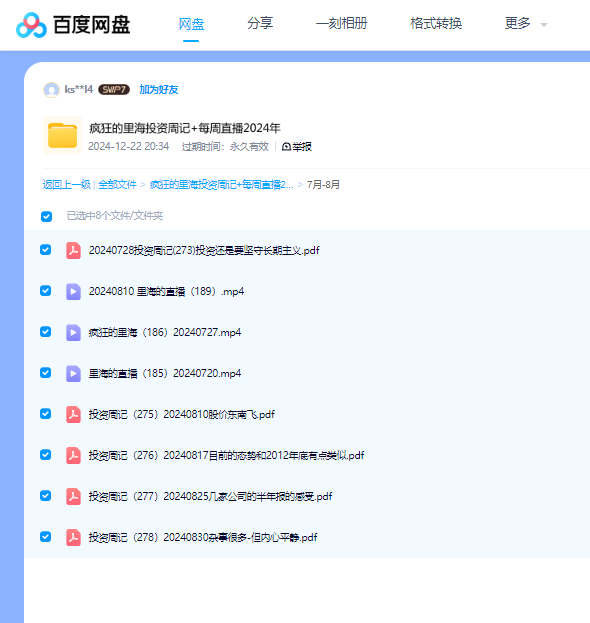Image resolution: width=590 pixels, height=623 pixels.
Task: Click PDF icon of 20240728投资周记(273) file
Action: [x=73, y=250]
